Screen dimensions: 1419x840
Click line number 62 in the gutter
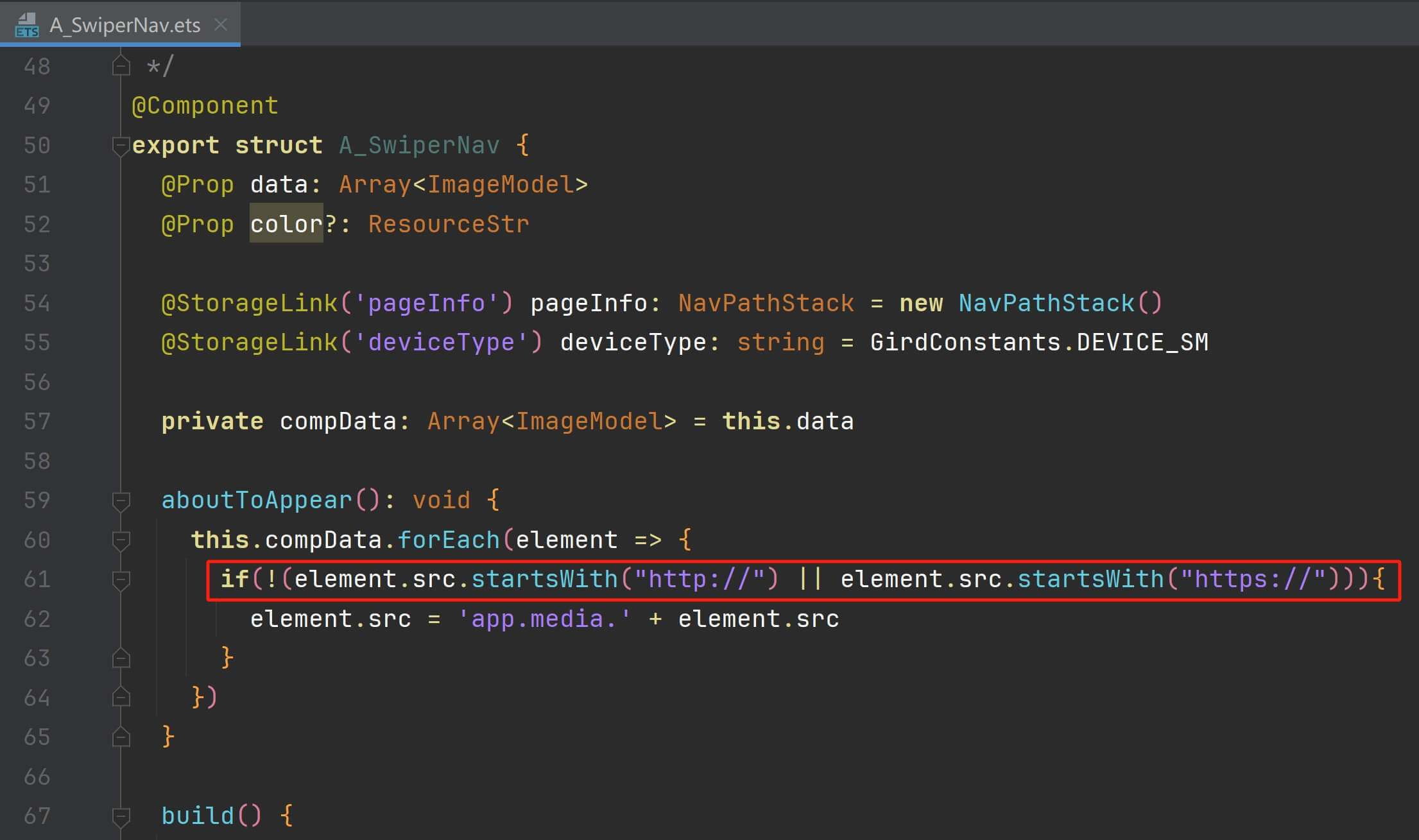[37, 619]
